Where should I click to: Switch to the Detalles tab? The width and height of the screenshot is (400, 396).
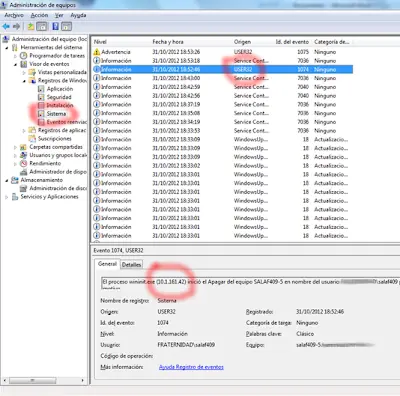click(x=131, y=265)
